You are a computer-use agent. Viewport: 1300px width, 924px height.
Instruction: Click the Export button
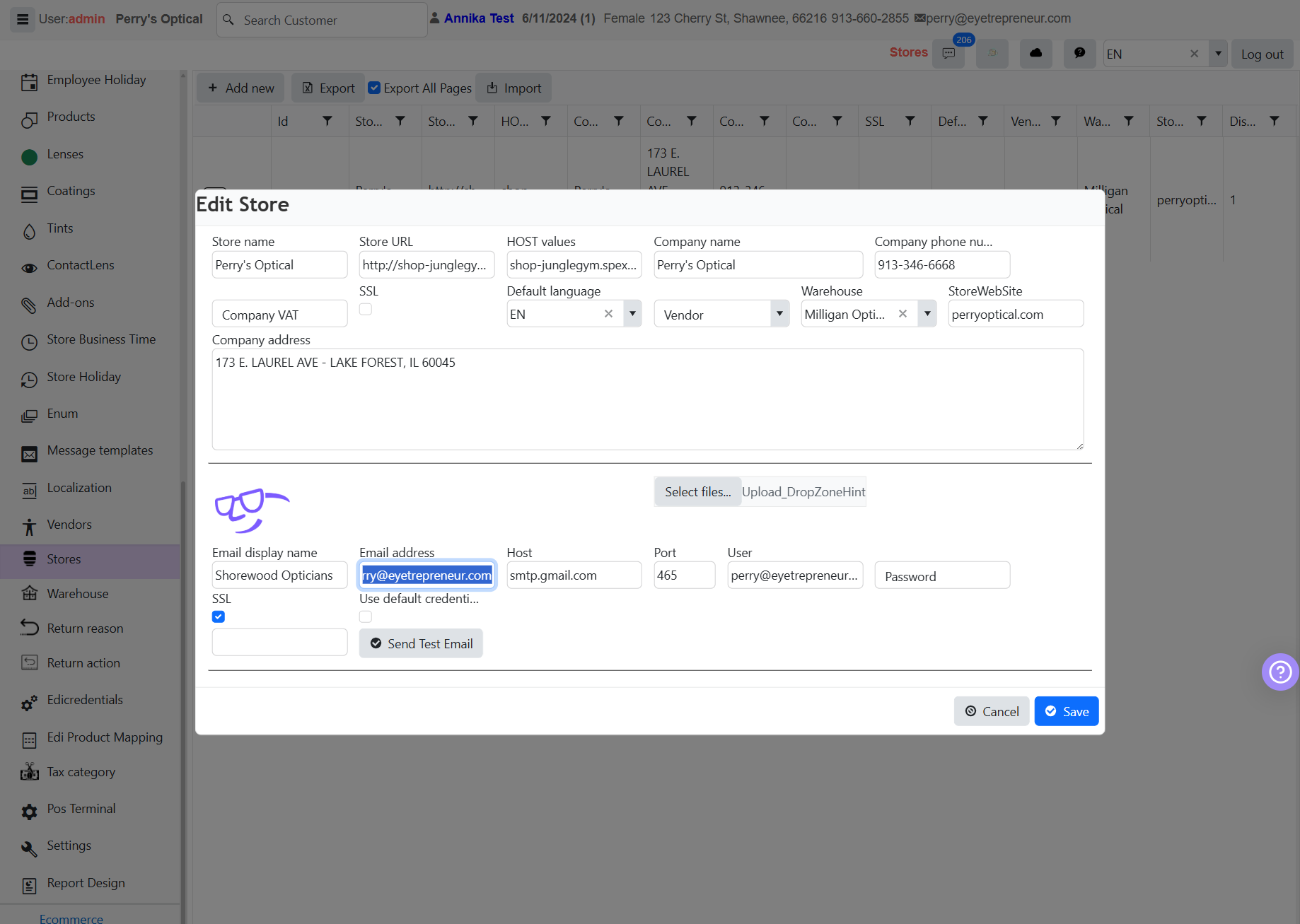click(x=328, y=88)
